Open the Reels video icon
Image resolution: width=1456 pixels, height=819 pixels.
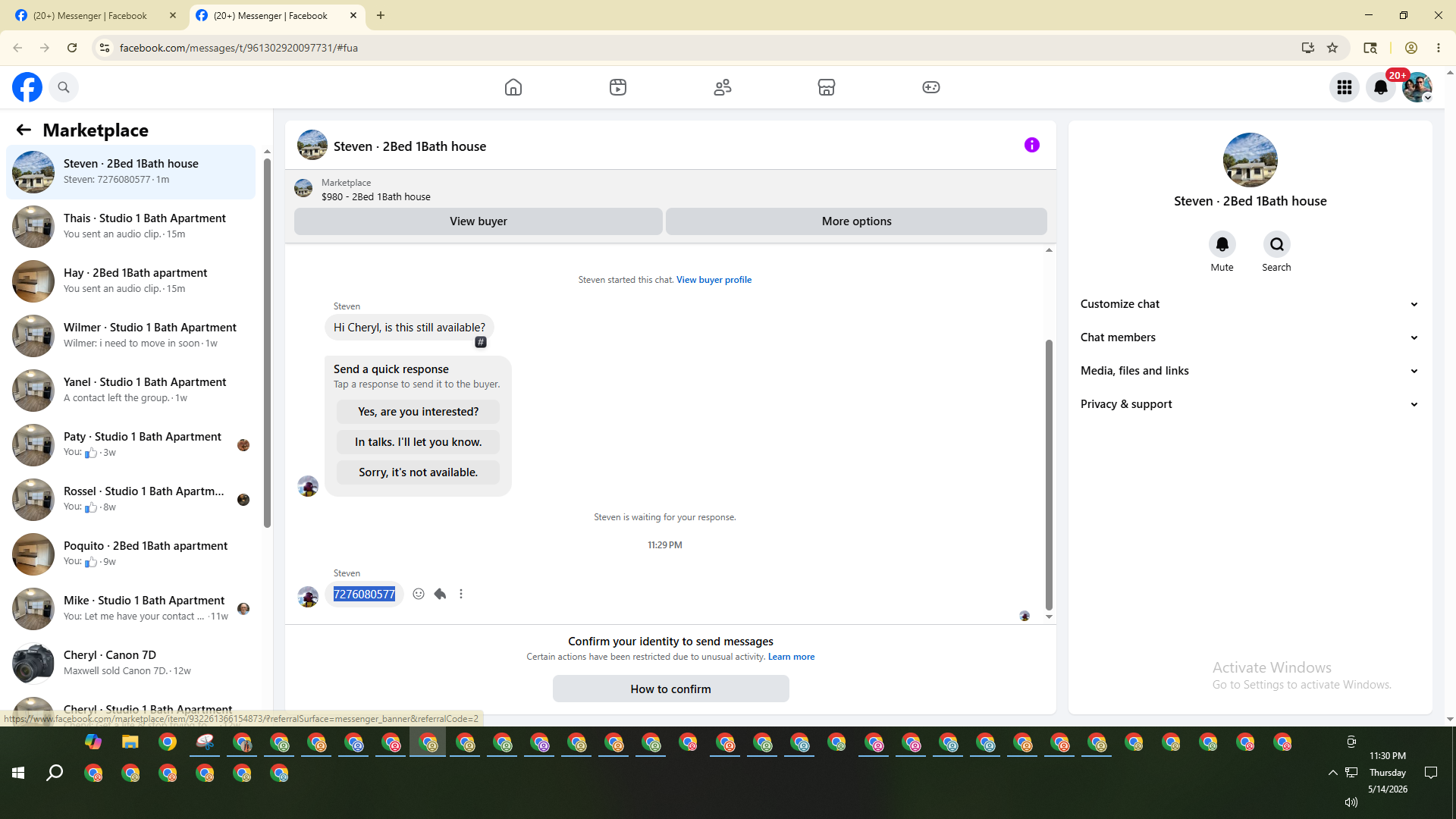click(x=618, y=87)
